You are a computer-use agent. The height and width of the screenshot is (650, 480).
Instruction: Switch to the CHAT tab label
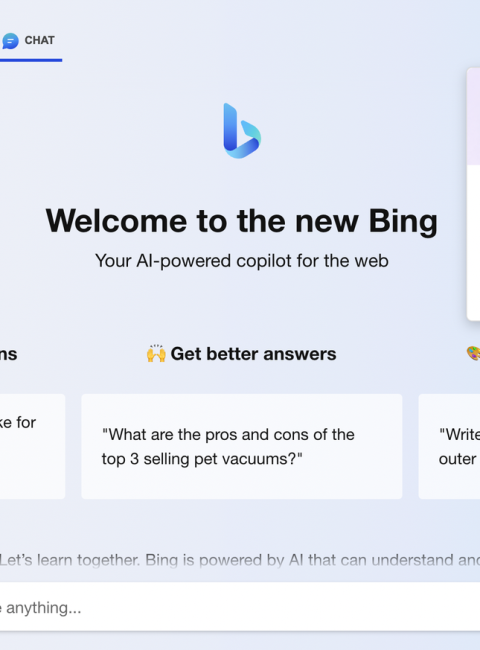39,40
